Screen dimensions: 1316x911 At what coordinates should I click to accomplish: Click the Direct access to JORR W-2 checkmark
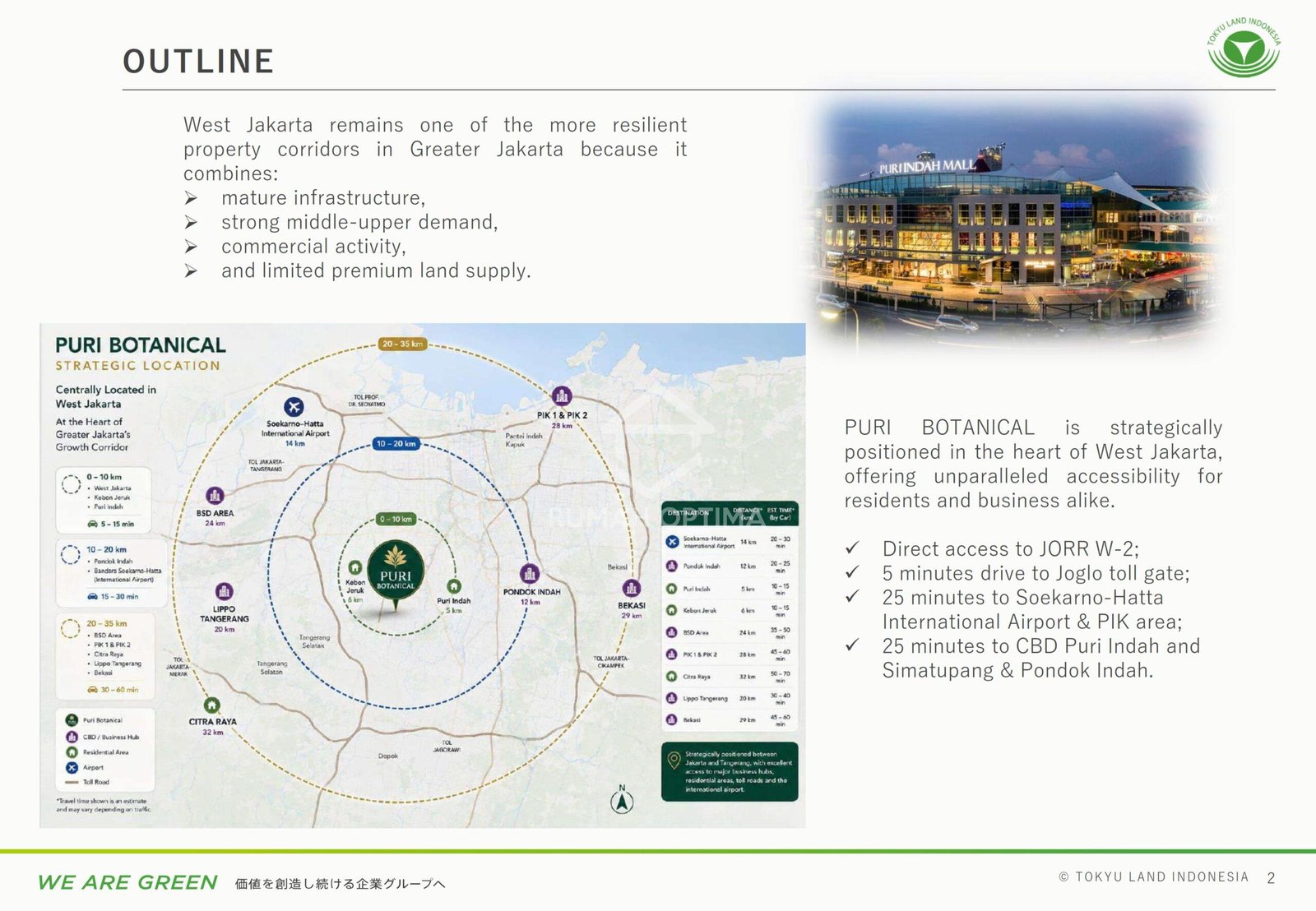[x=853, y=548]
